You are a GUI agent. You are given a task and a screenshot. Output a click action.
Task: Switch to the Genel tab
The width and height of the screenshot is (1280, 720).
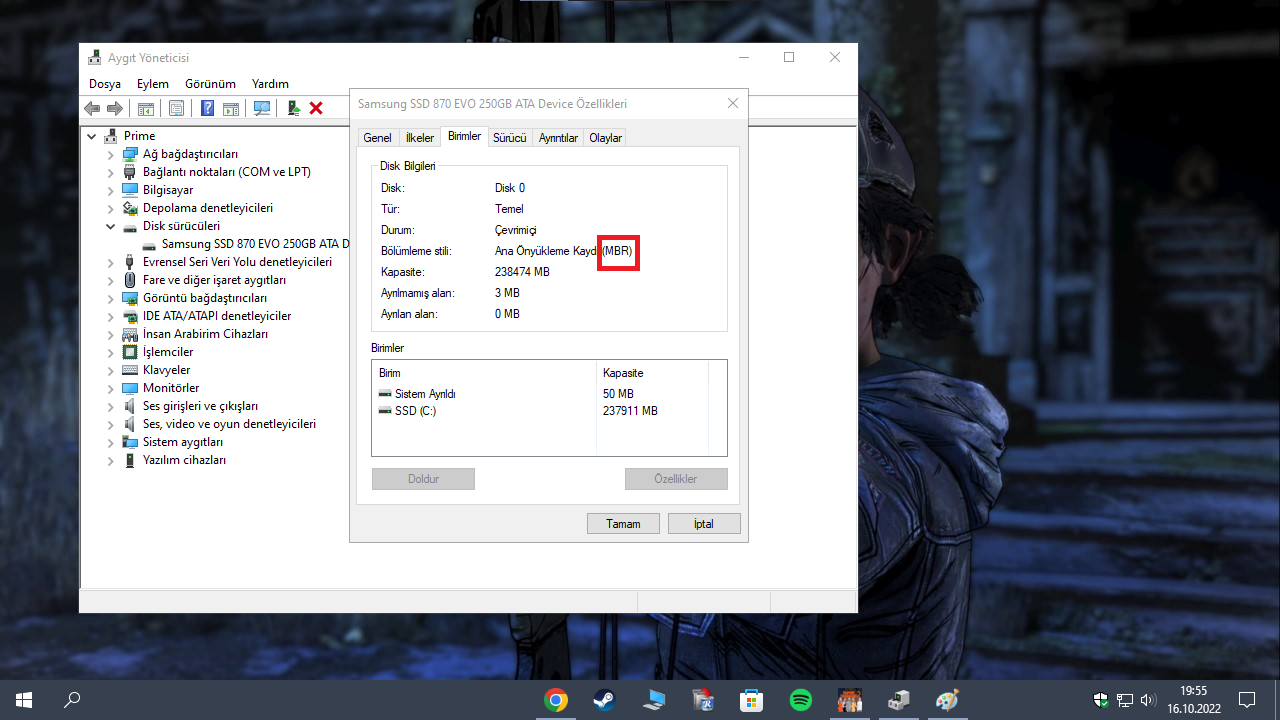(377, 138)
